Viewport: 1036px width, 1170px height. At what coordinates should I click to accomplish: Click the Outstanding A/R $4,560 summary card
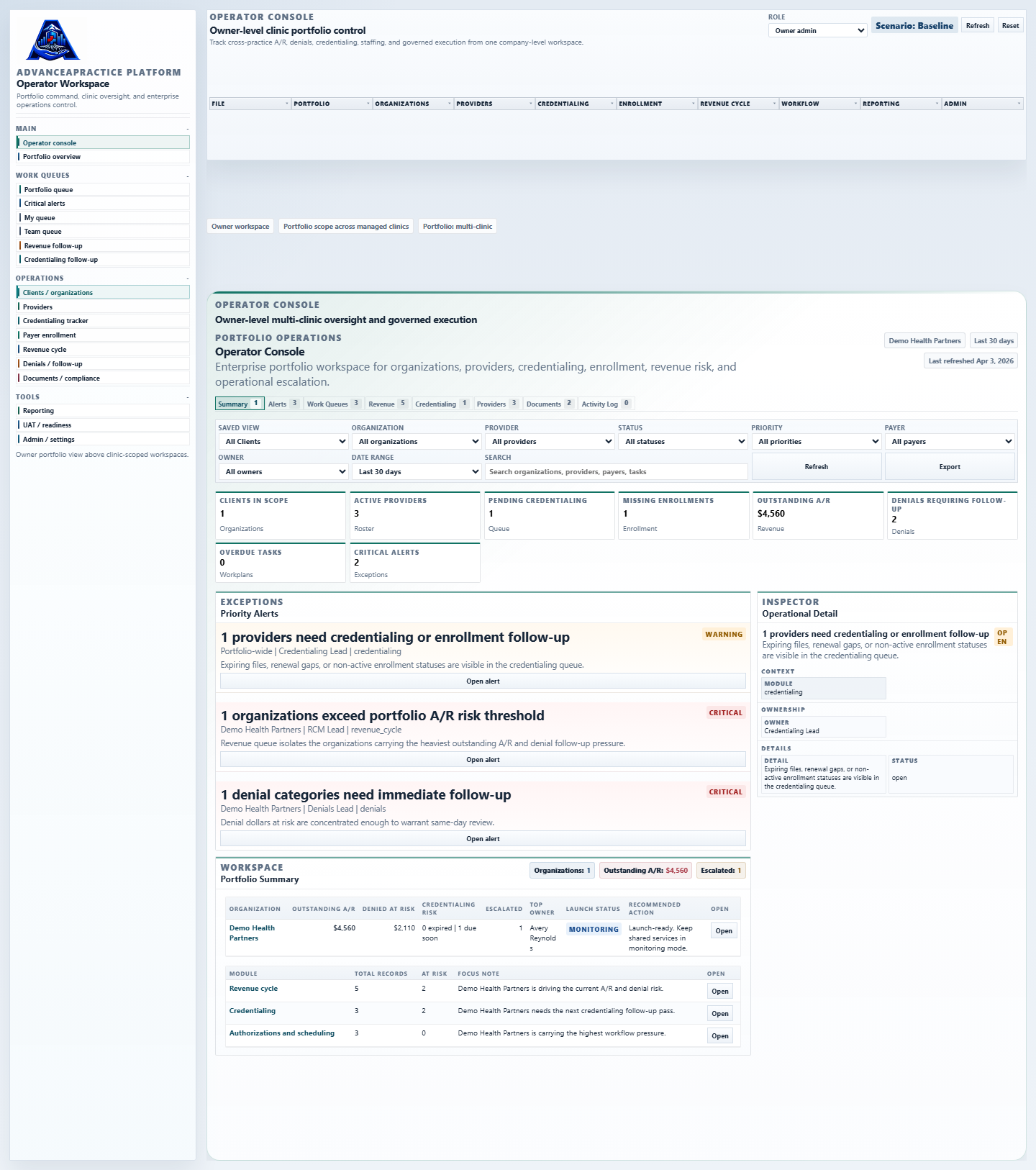pos(818,515)
